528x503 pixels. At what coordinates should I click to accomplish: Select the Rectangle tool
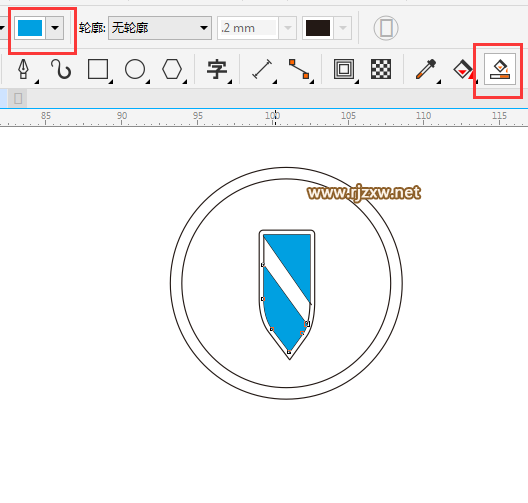click(x=98, y=69)
